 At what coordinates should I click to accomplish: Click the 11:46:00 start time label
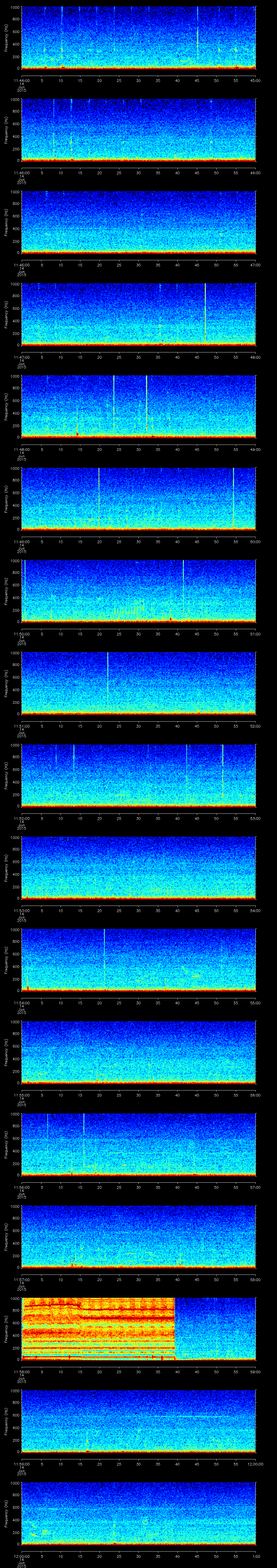click(21, 265)
